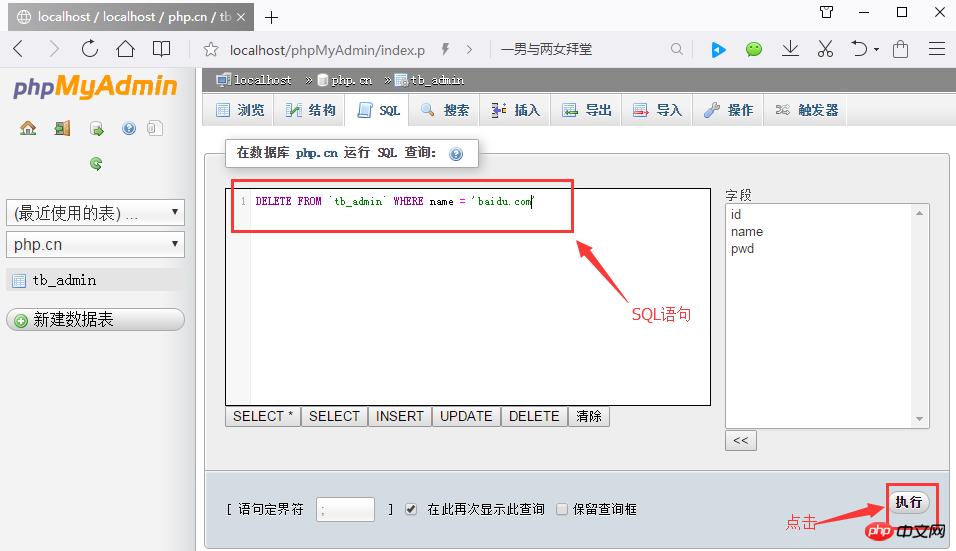956x551 pixels.
Task: Click the UPDATE template button
Action: (x=466, y=416)
